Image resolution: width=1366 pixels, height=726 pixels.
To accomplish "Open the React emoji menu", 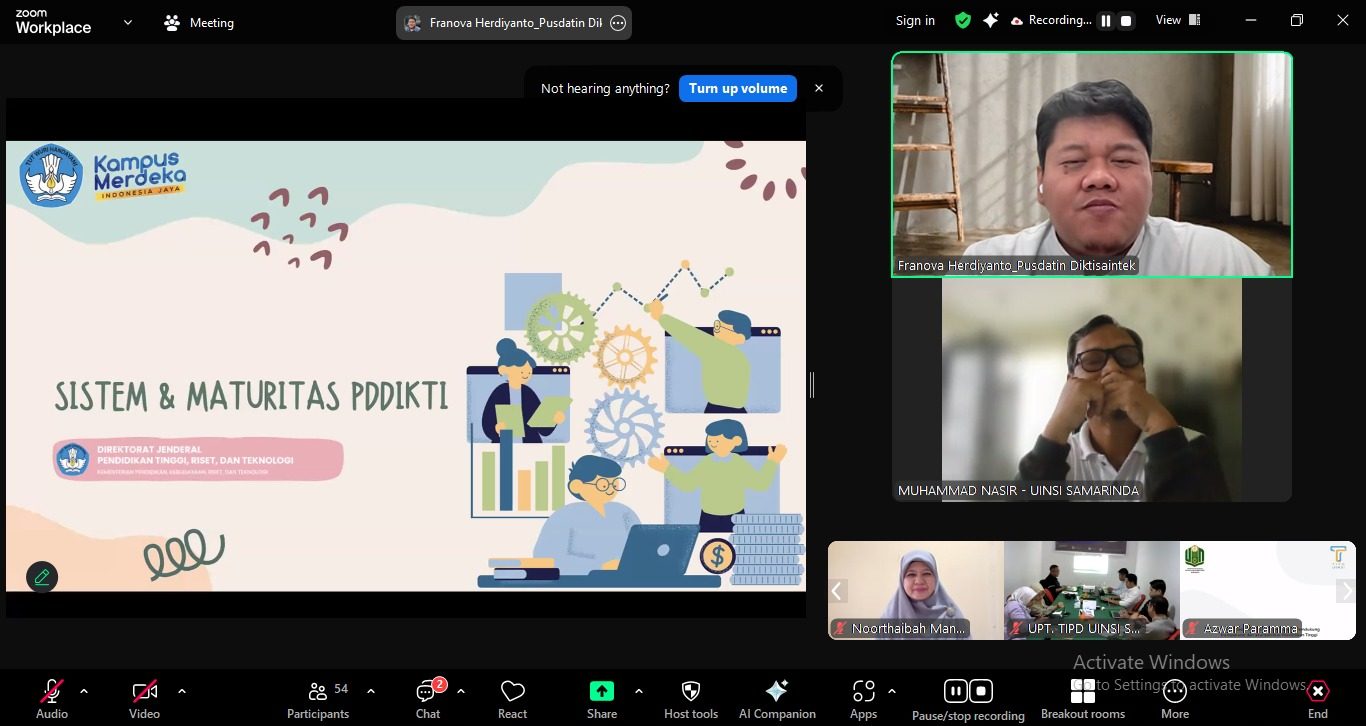I will click(513, 699).
